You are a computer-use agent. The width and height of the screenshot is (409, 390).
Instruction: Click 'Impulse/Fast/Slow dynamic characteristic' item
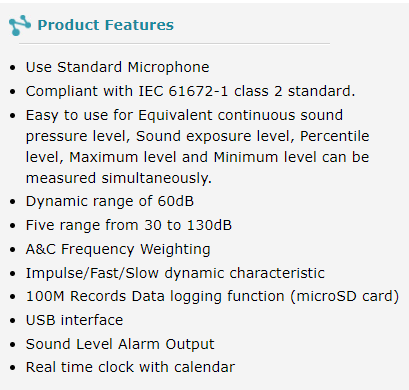(175, 273)
